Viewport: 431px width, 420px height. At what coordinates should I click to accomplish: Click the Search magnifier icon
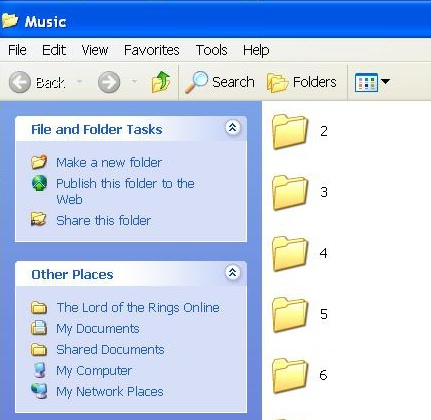tap(196, 82)
